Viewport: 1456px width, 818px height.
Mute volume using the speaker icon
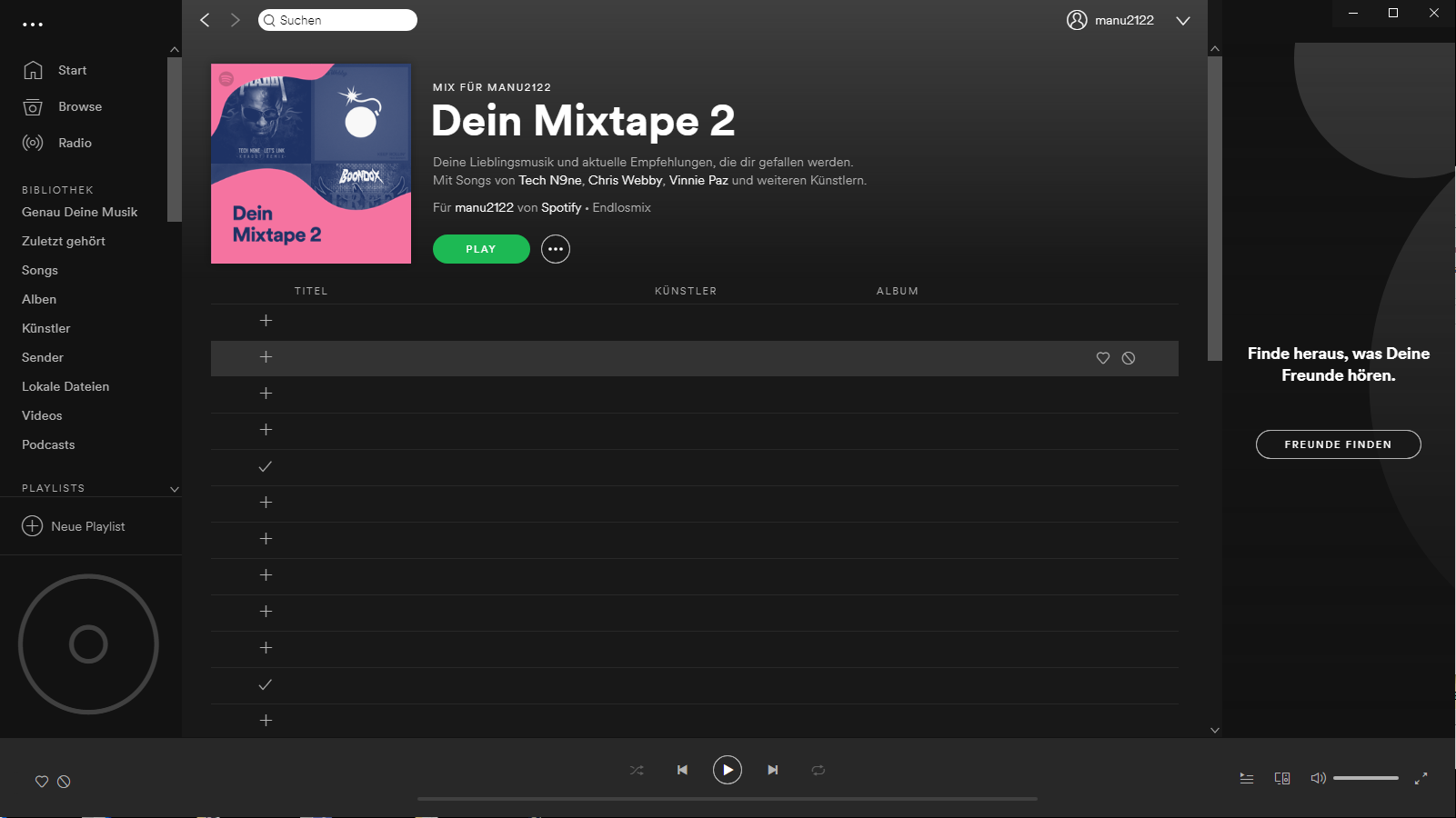tap(1317, 778)
